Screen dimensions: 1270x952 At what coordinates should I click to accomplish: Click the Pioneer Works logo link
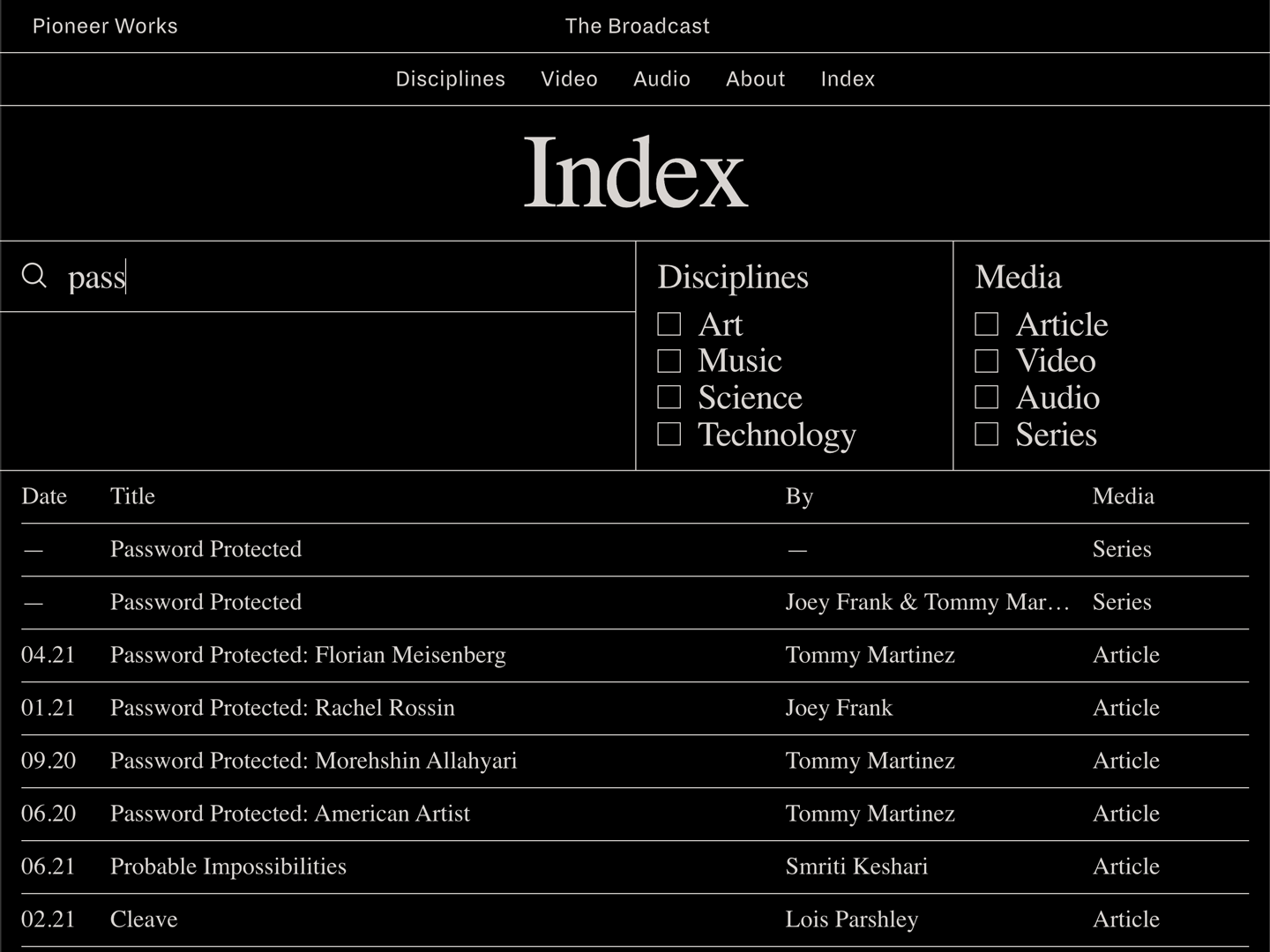pos(105,26)
